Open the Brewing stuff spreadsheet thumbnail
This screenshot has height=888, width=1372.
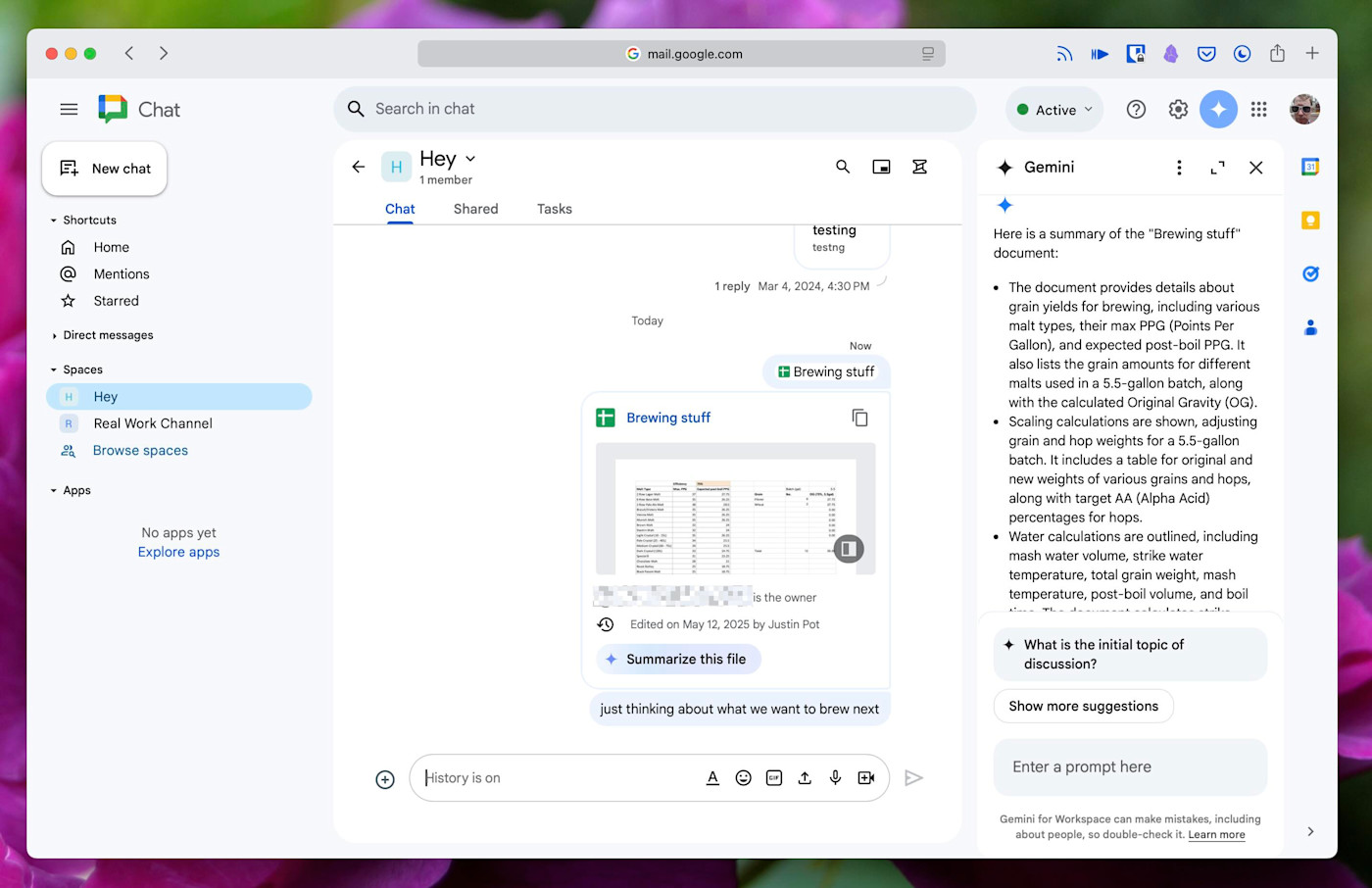click(x=735, y=509)
